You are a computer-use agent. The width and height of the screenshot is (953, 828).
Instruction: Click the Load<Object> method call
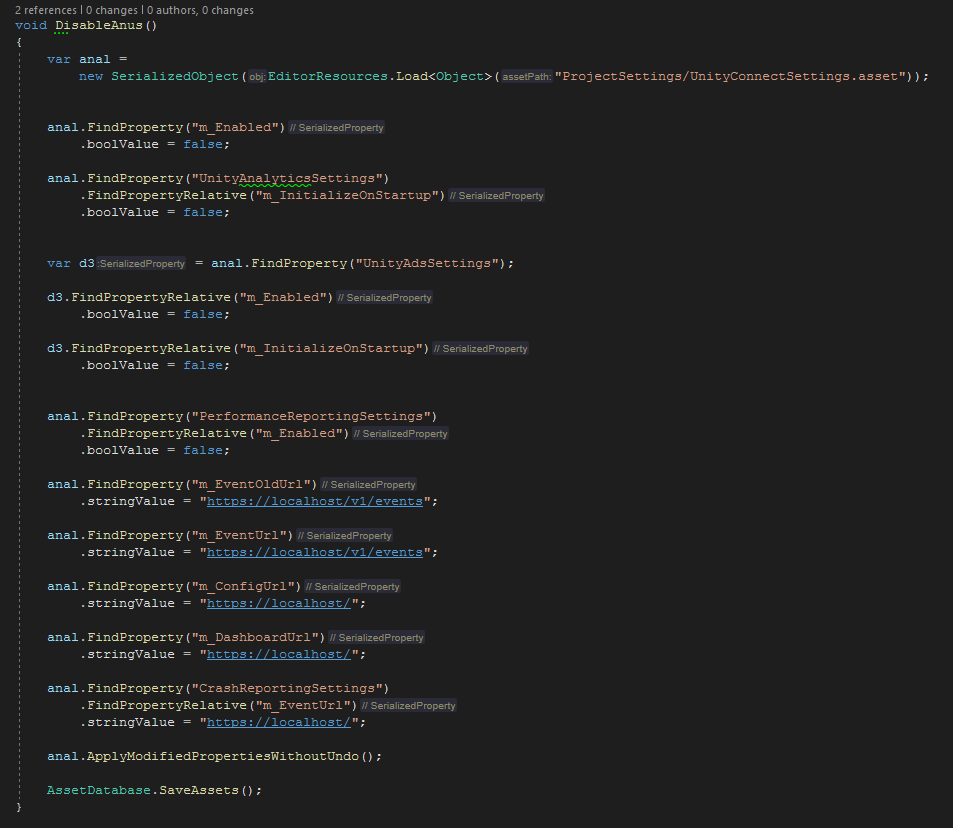[x=444, y=77]
